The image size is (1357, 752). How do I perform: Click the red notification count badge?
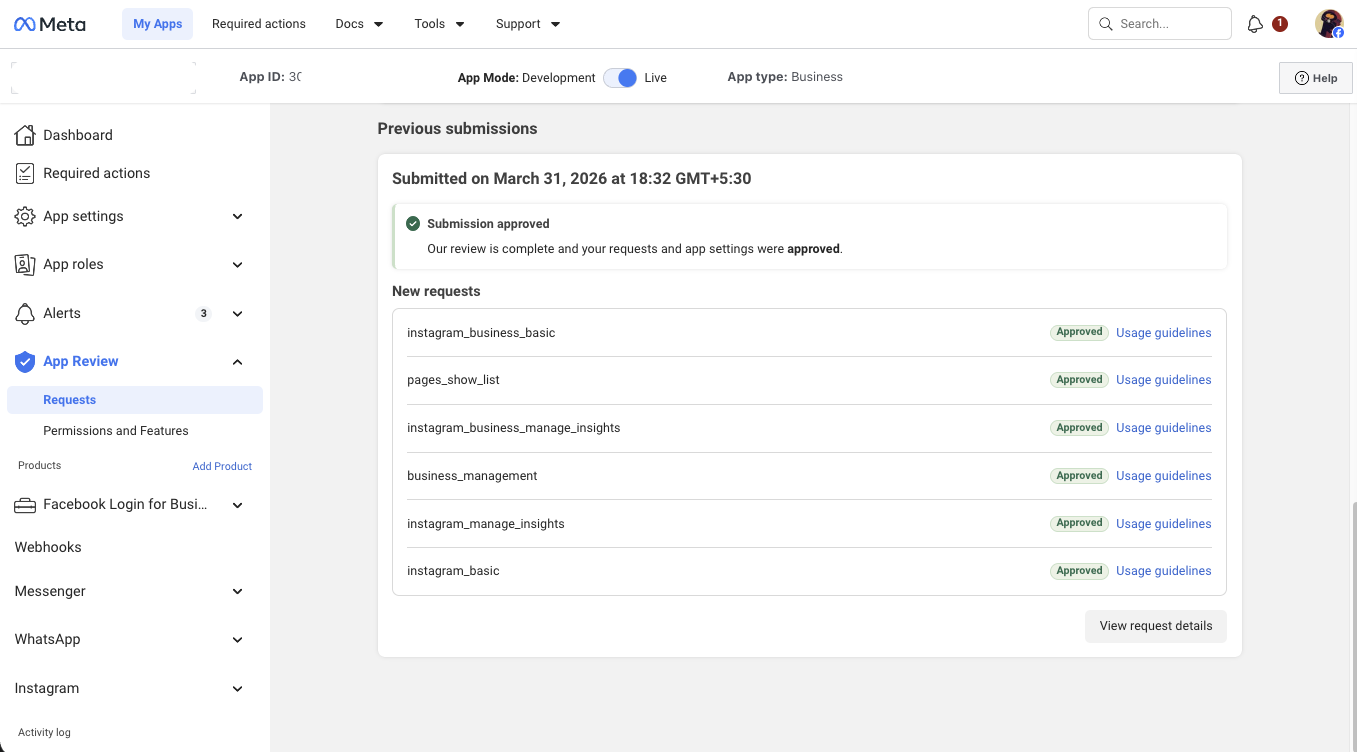click(x=1280, y=24)
